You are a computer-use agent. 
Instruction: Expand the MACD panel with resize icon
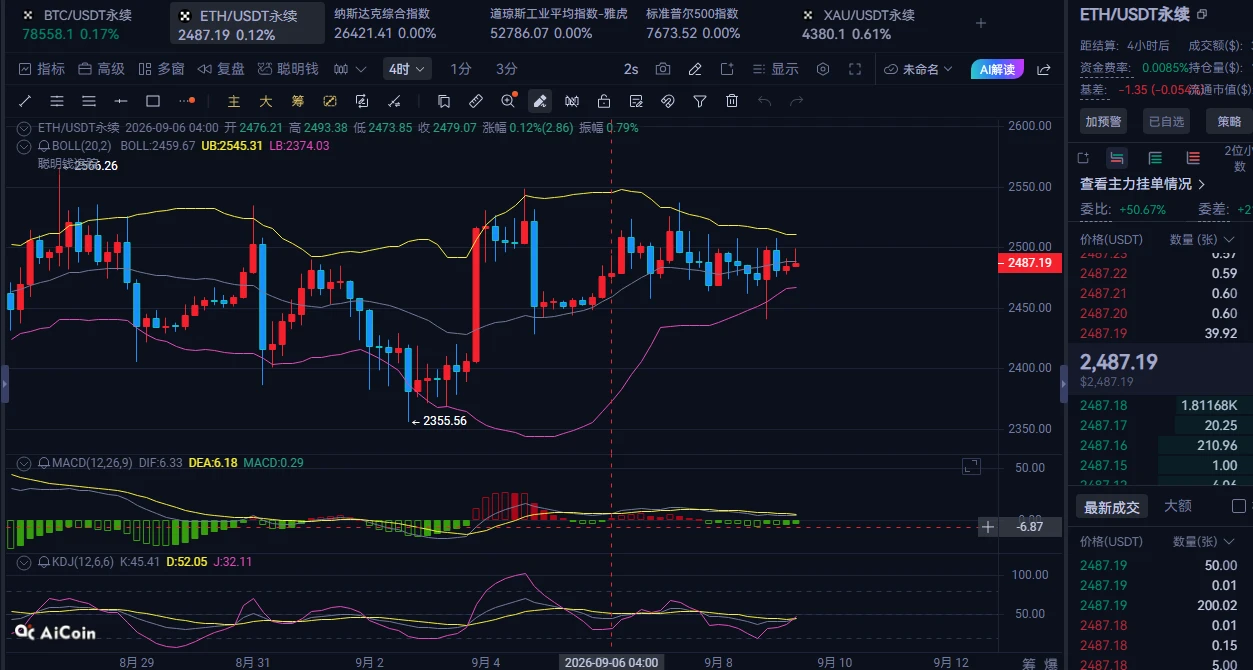(x=971, y=465)
